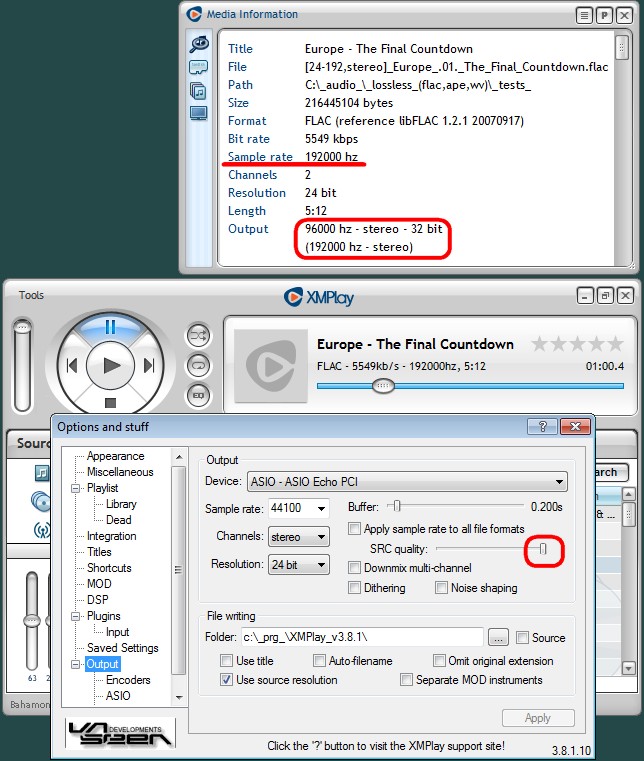Enable Downmix multi-channel checkbox

coord(355,567)
